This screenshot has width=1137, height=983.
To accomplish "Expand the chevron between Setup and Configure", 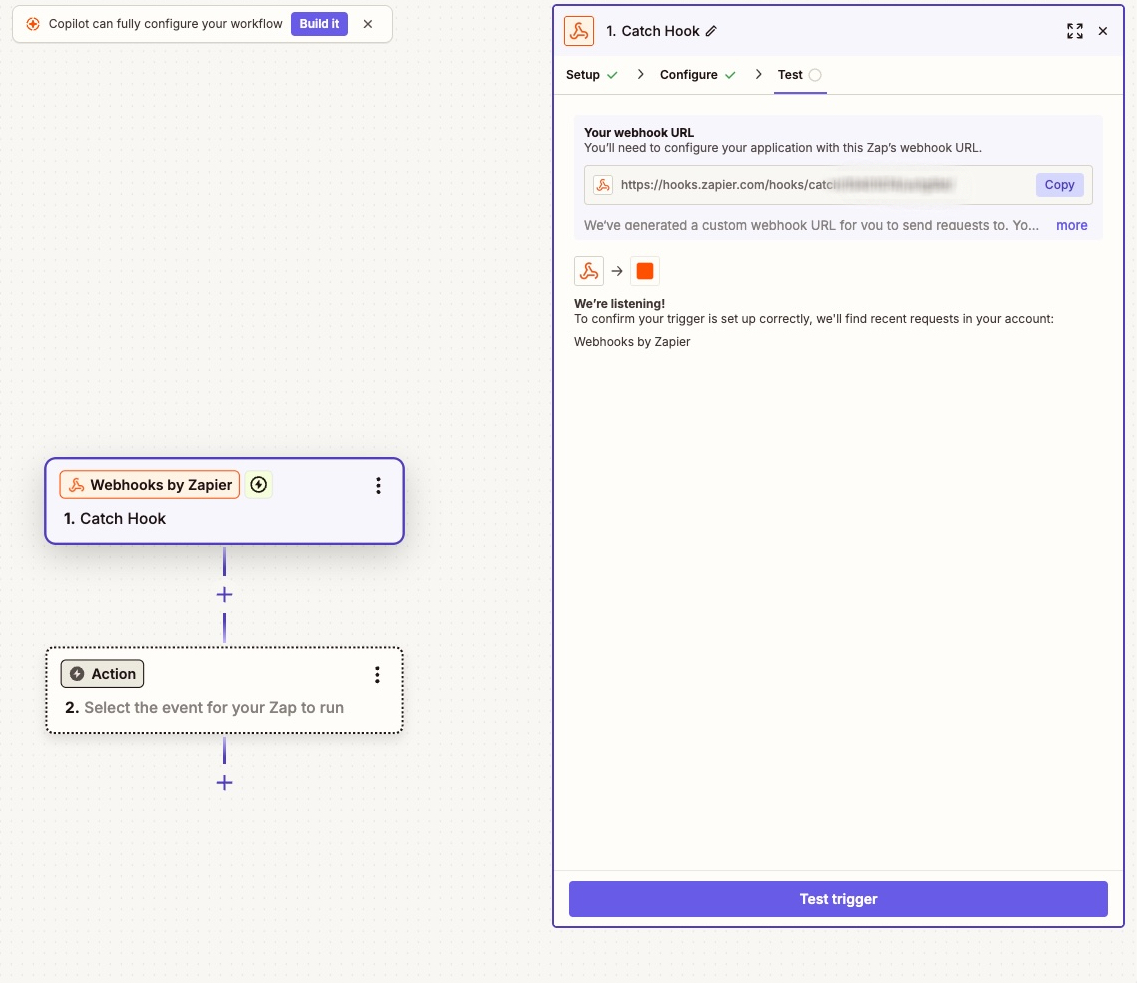I will [639, 74].
